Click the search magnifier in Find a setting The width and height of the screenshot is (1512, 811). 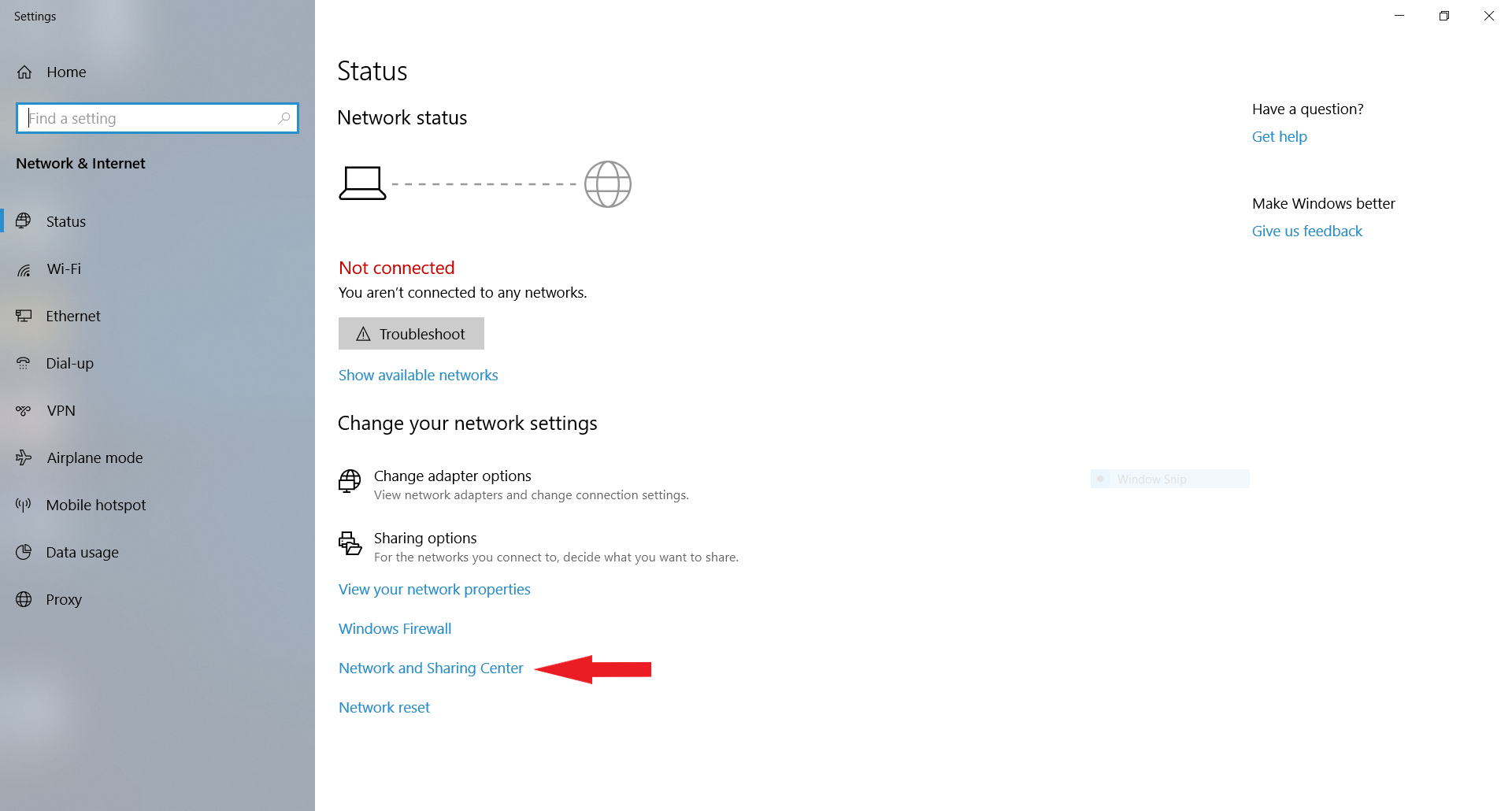pos(284,118)
